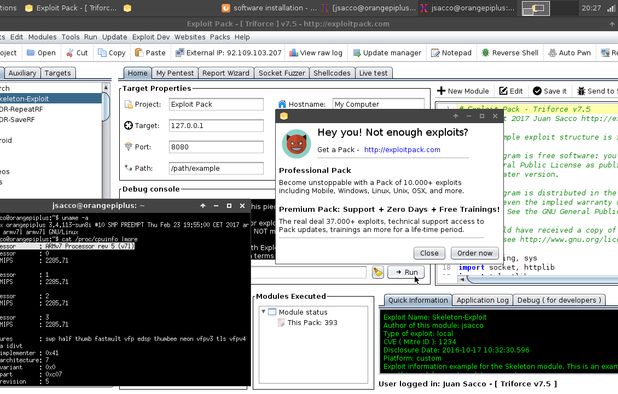Start Auto Pwn from toolbar
This screenshot has width=618, height=394.
tap(570, 53)
